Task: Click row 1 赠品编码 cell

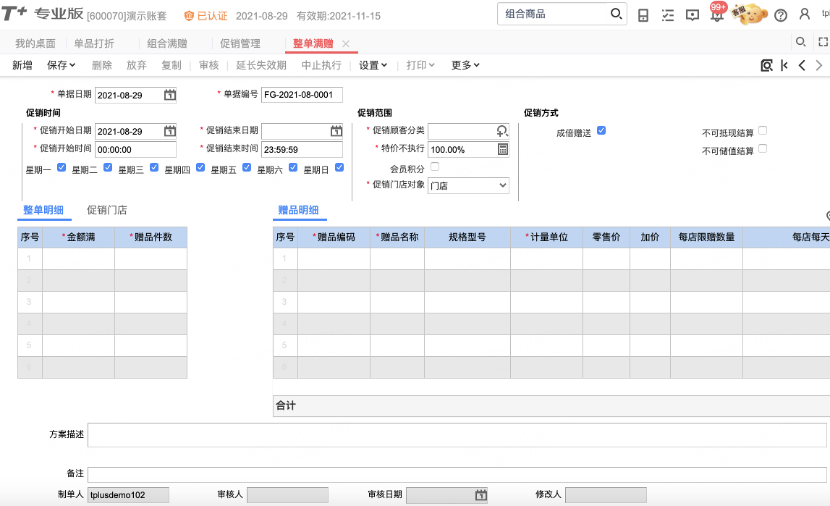Action: coord(334,259)
